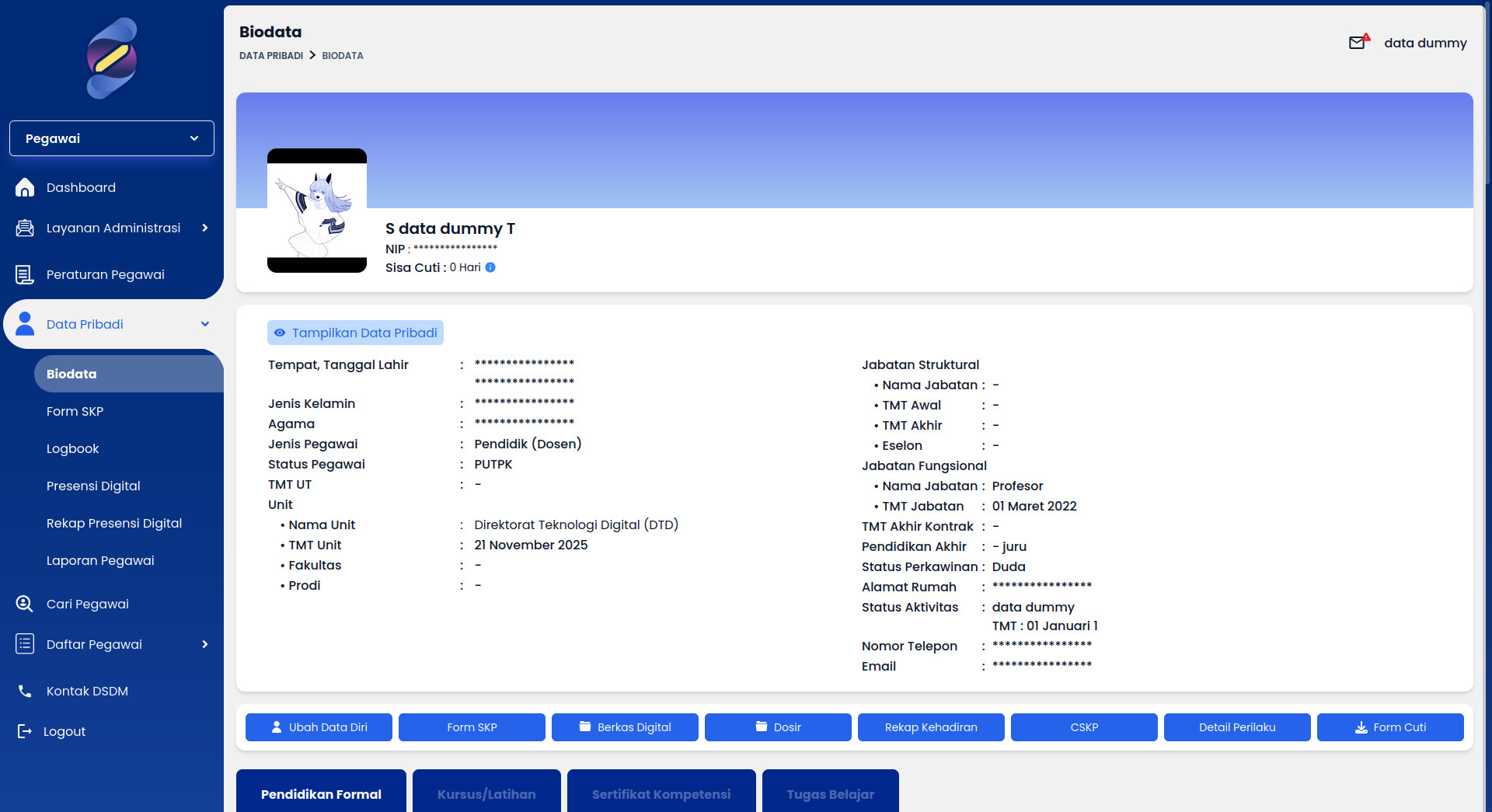Click the Data Pribadi person icon

coord(25,324)
